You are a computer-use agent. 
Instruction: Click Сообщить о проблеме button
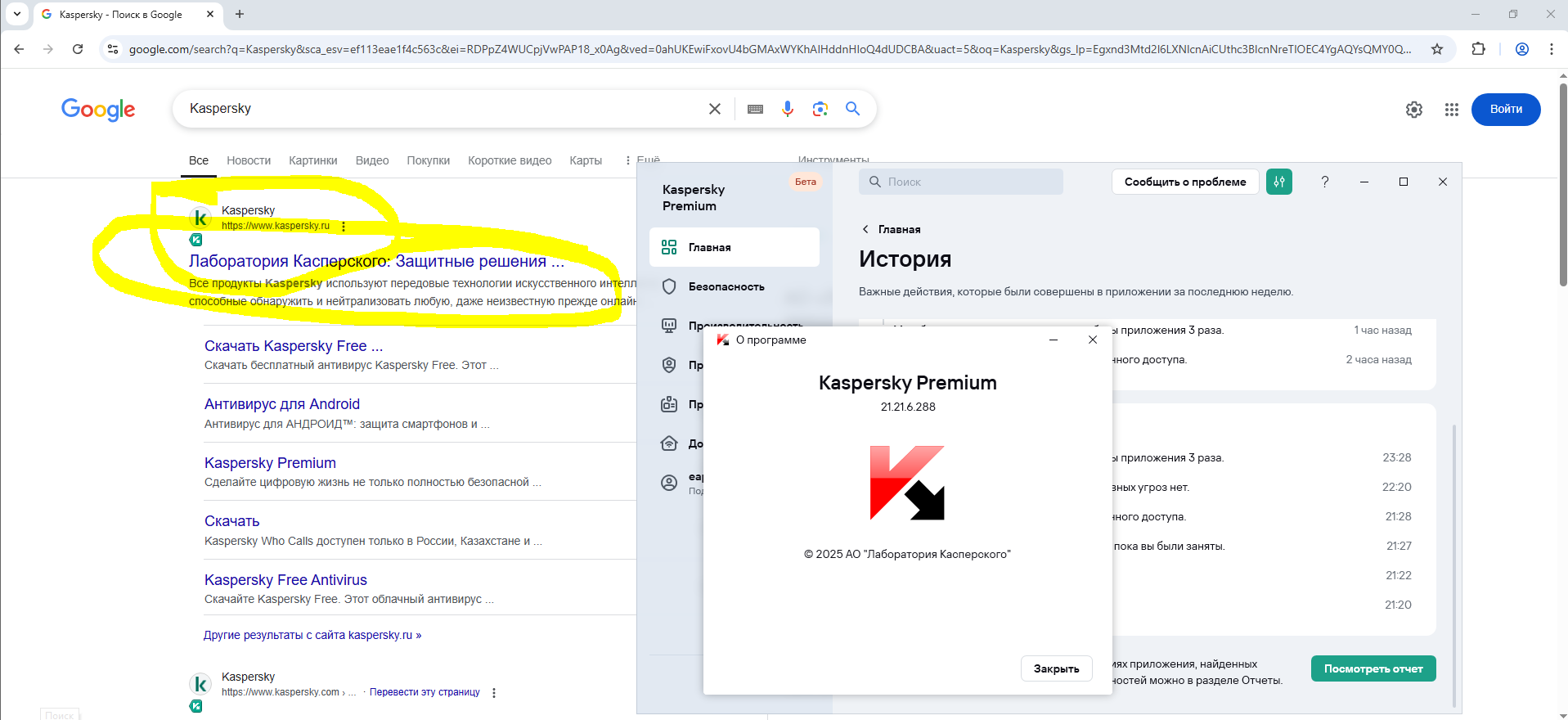point(1185,182)
